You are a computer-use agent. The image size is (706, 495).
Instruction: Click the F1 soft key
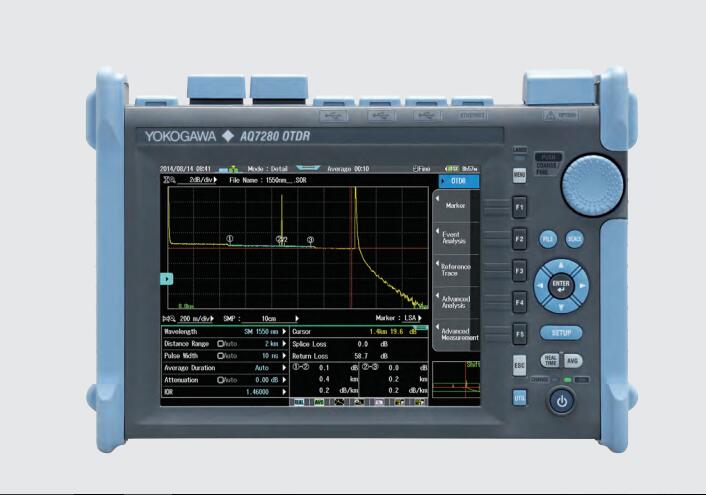pyautogui.click(x=519, y=207)
